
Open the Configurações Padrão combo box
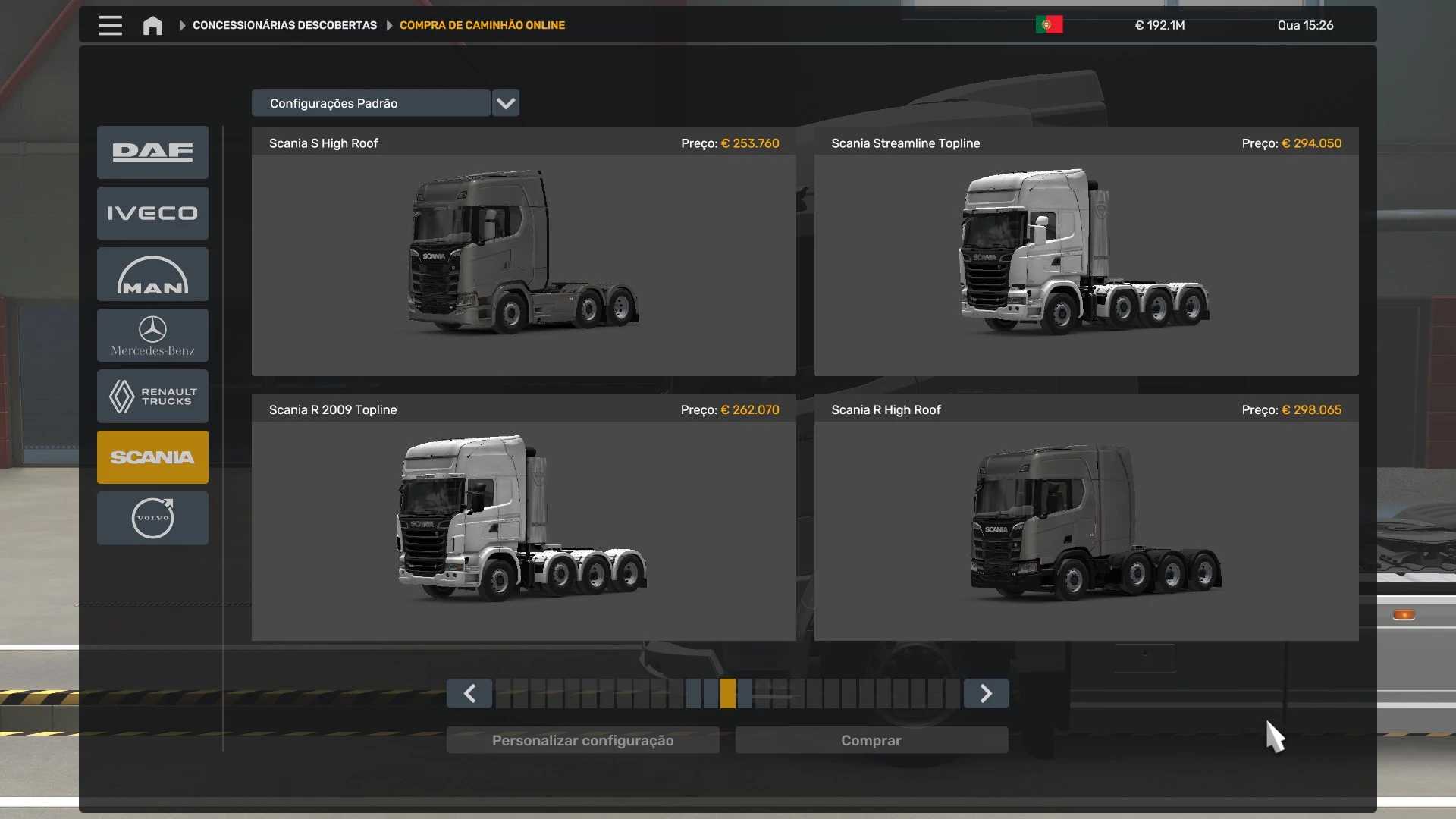371,103
